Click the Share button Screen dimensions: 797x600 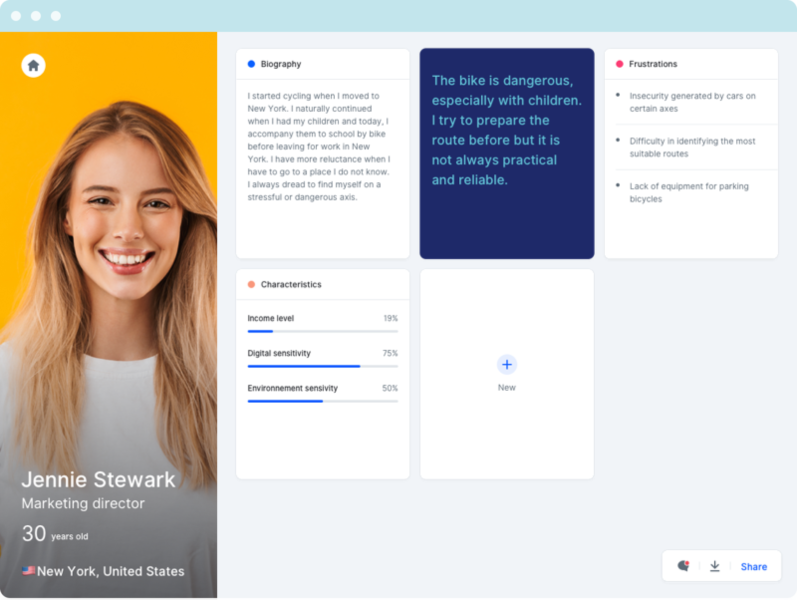(x=754, y=566)
